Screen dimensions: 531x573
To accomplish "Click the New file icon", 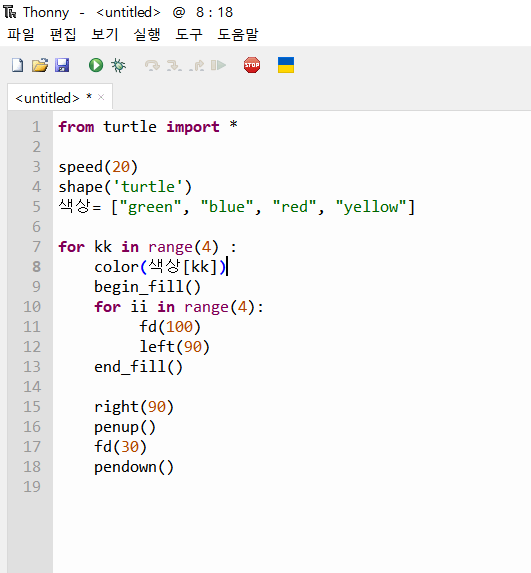I will [18, 65].
